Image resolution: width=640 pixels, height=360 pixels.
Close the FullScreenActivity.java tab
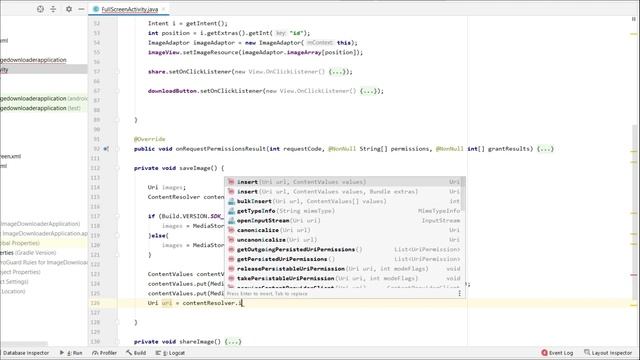[x=164, y=9]
